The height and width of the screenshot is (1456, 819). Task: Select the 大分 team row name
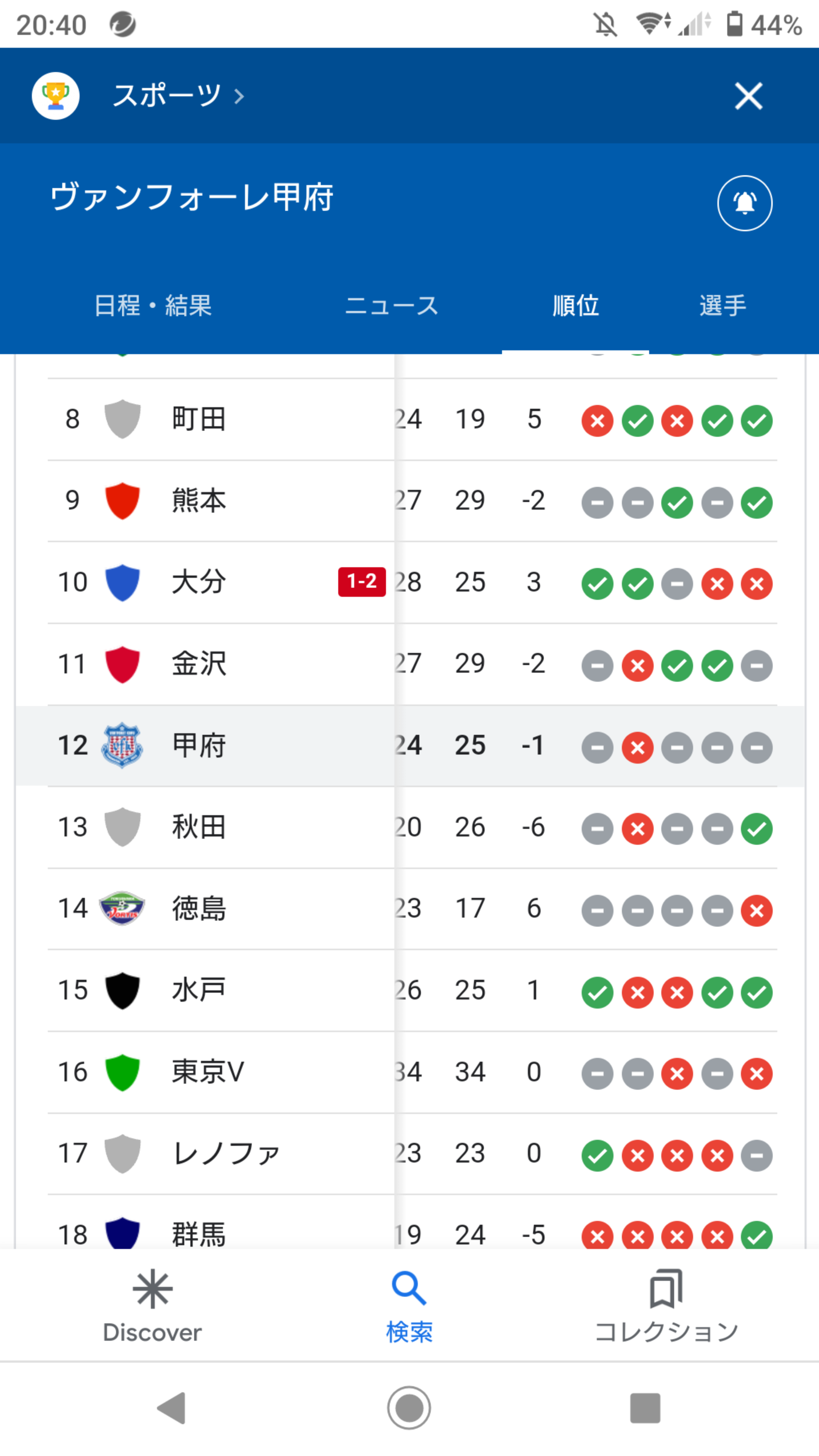coord(199,582)
